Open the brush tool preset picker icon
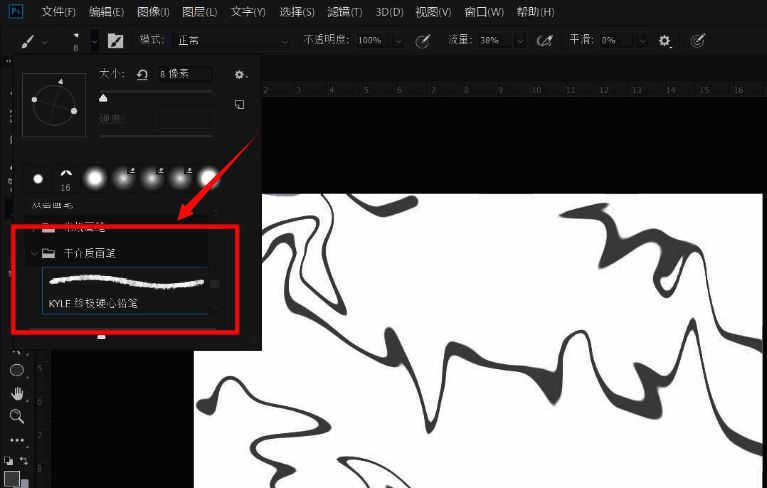767x488 pixels. (x=27, y=41)
